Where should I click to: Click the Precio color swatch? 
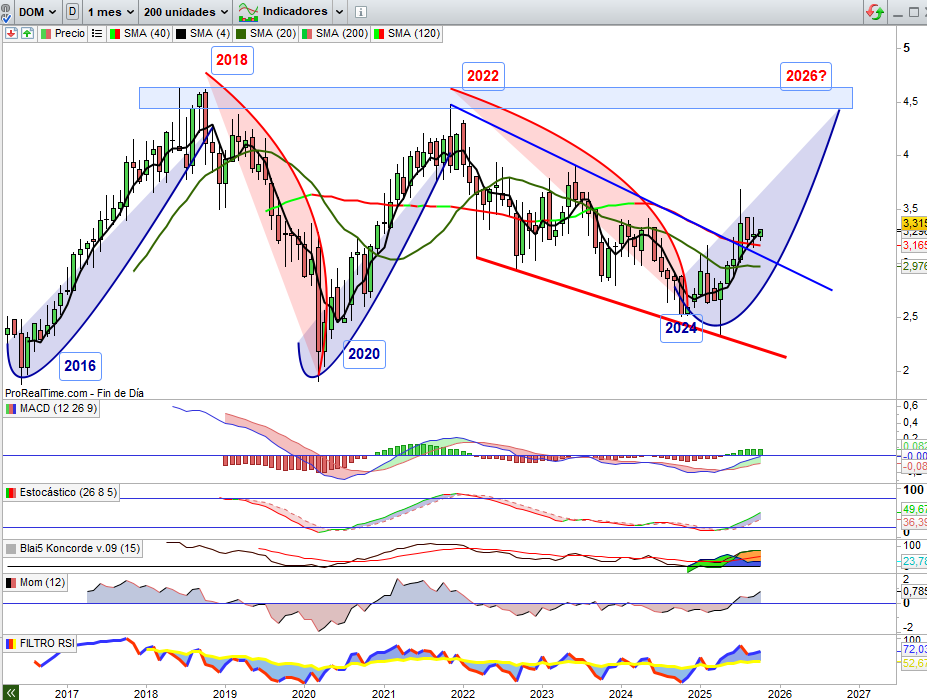coord(46,33)
